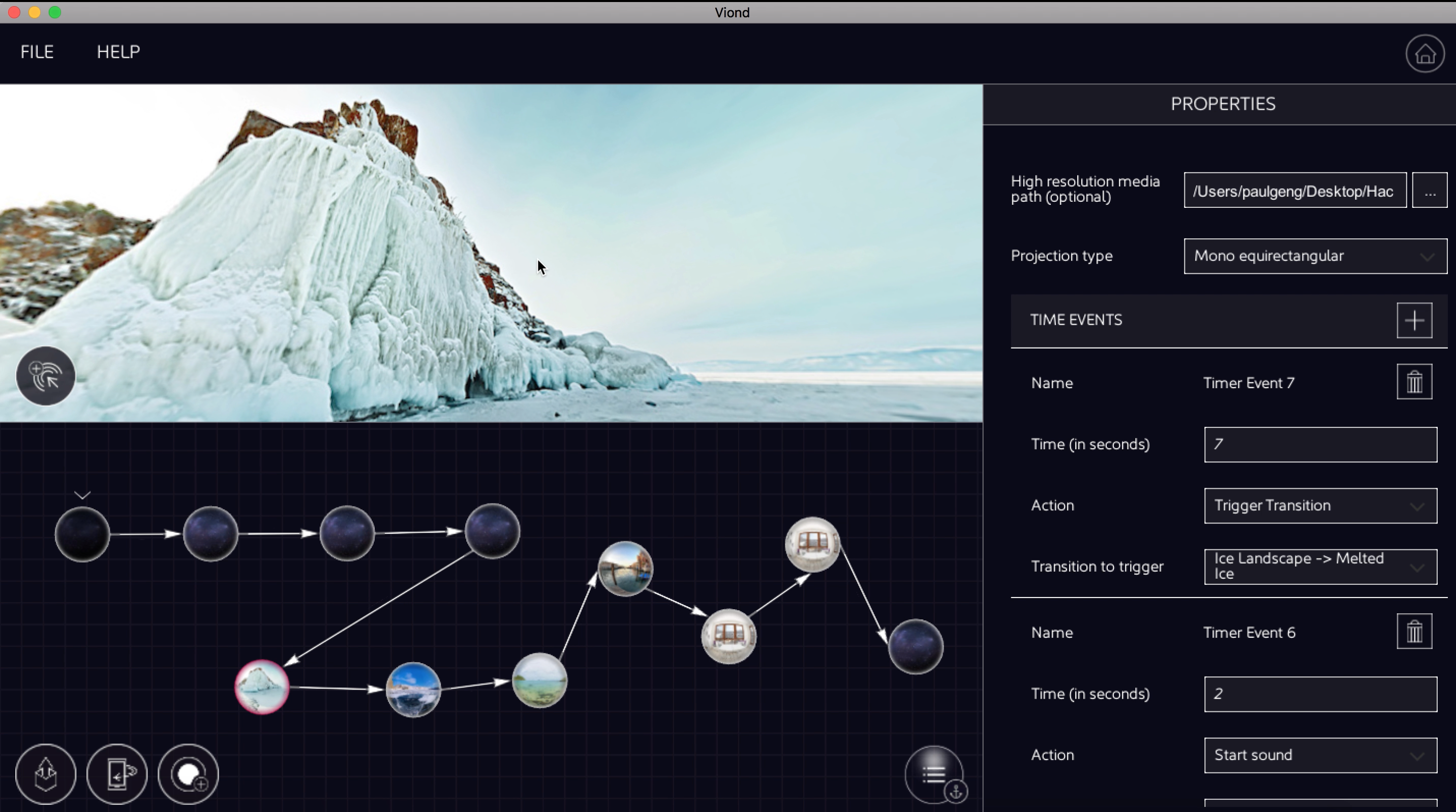1456x812 pixels.
Task: Click the export package box icon
Action: (x=46, y=774)
